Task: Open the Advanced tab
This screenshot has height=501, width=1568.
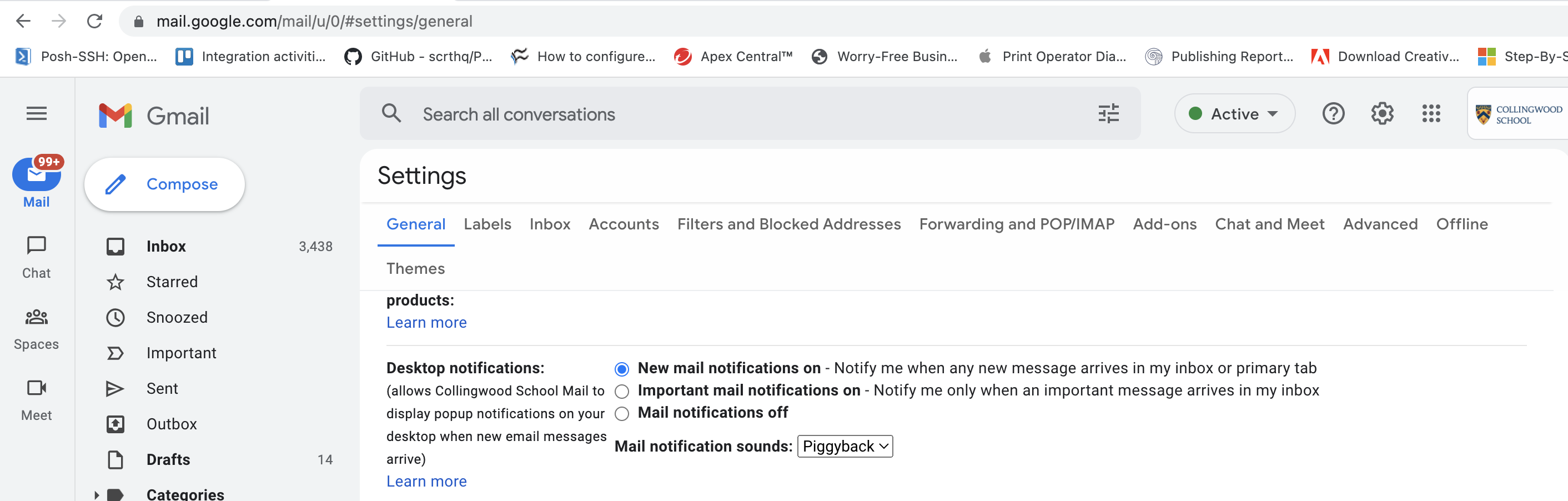Action: (x=1380, y=224)
